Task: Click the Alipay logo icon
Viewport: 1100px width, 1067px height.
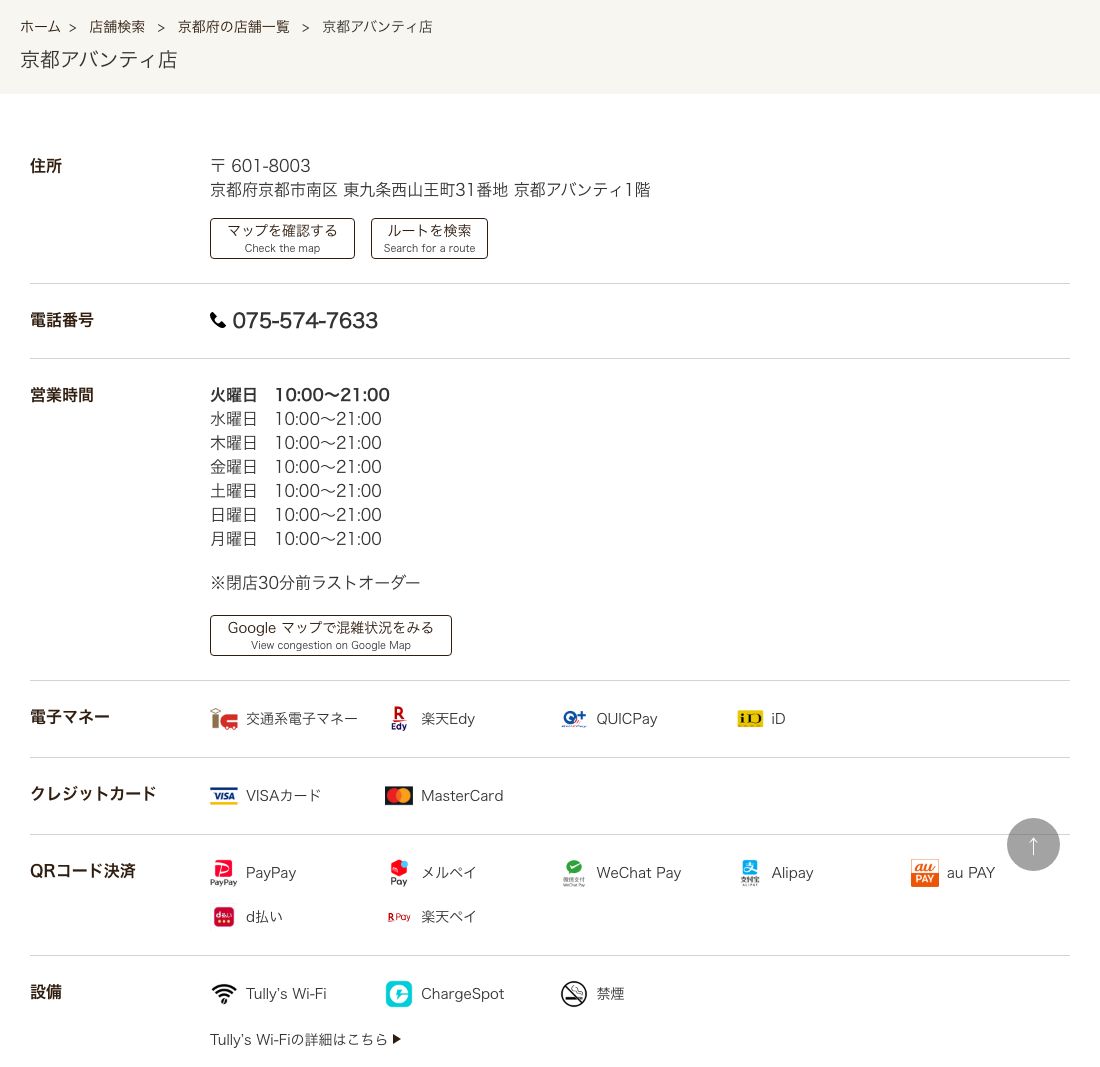Action: (750, 873)
